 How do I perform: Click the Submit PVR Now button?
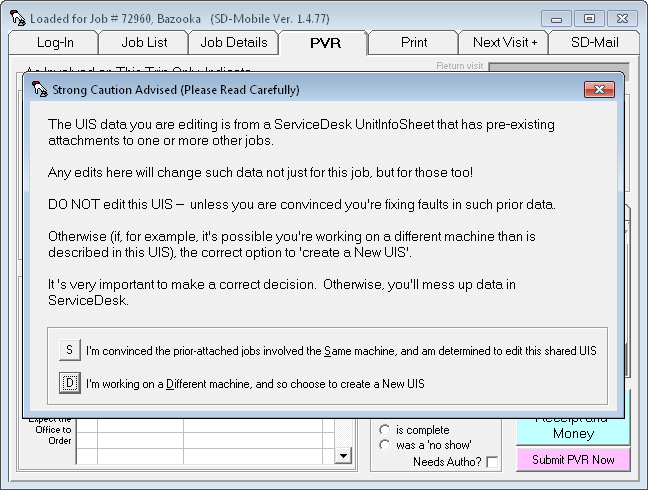click(x=573, y=459)
